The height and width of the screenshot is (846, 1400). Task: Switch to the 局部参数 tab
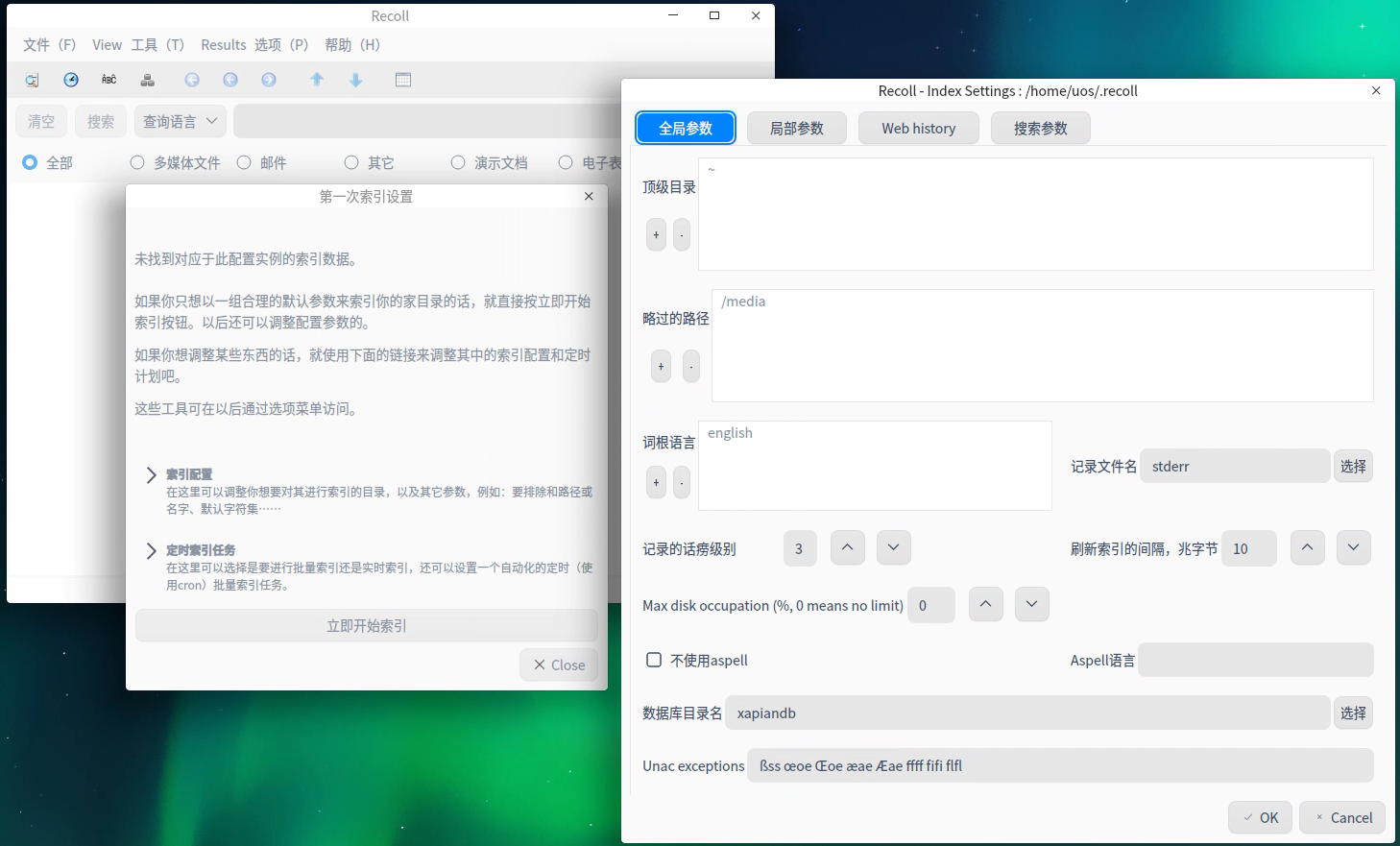coord(797,128)
